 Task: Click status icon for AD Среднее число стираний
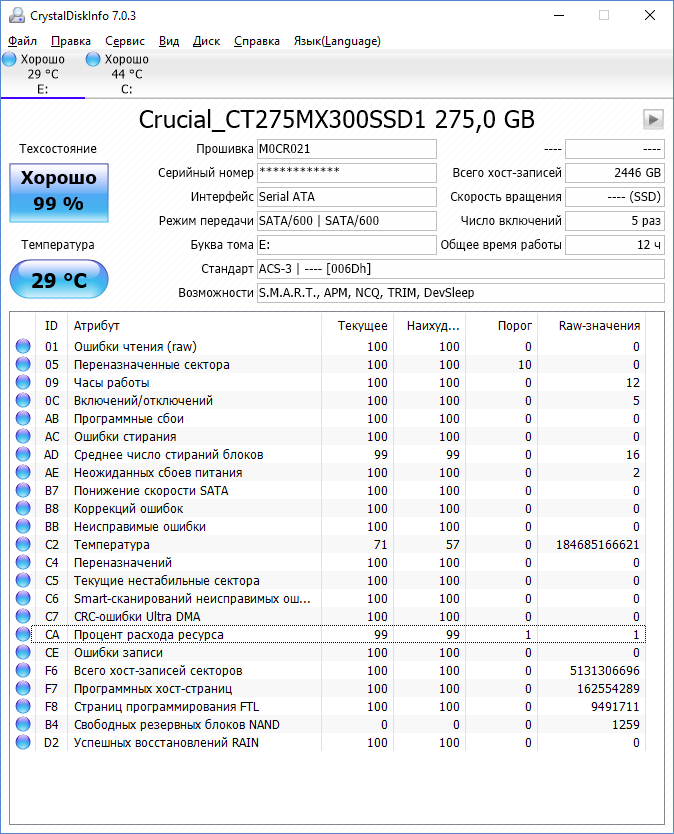(x=23, y=454)
